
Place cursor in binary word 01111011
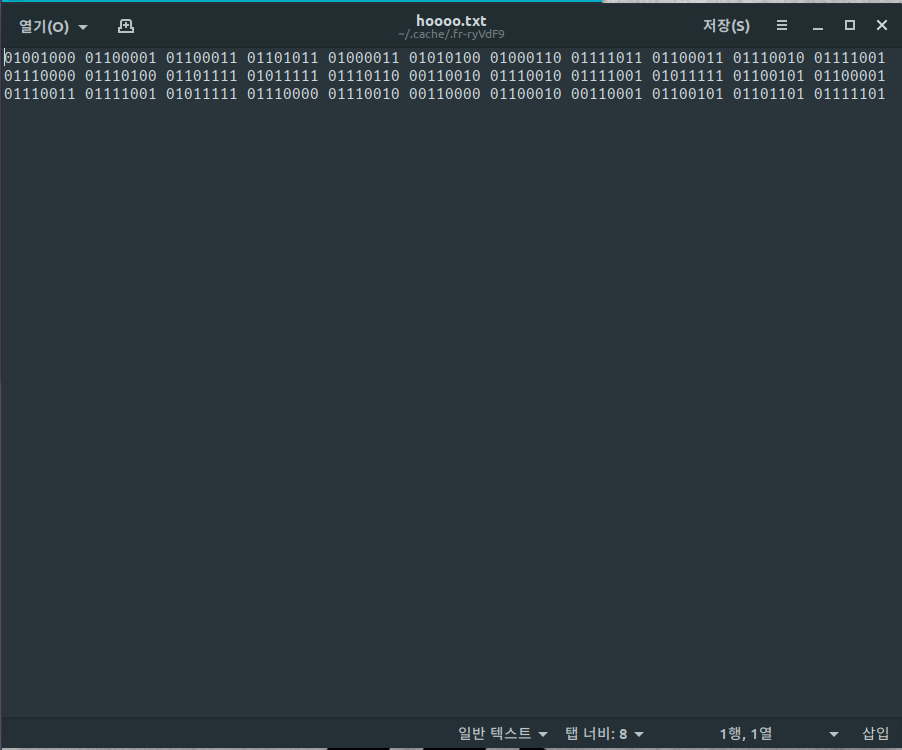(x=606, y=58)
